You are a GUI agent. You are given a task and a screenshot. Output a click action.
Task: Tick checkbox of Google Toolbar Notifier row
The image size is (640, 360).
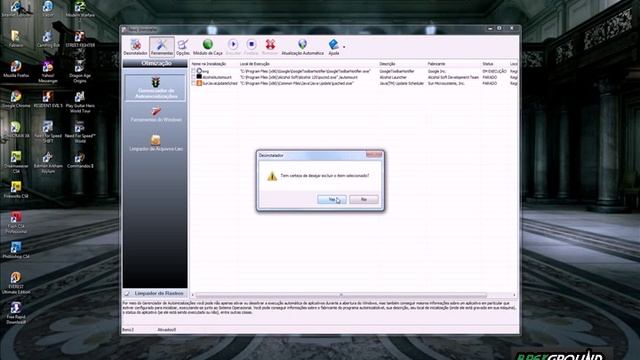click(194, 71)
